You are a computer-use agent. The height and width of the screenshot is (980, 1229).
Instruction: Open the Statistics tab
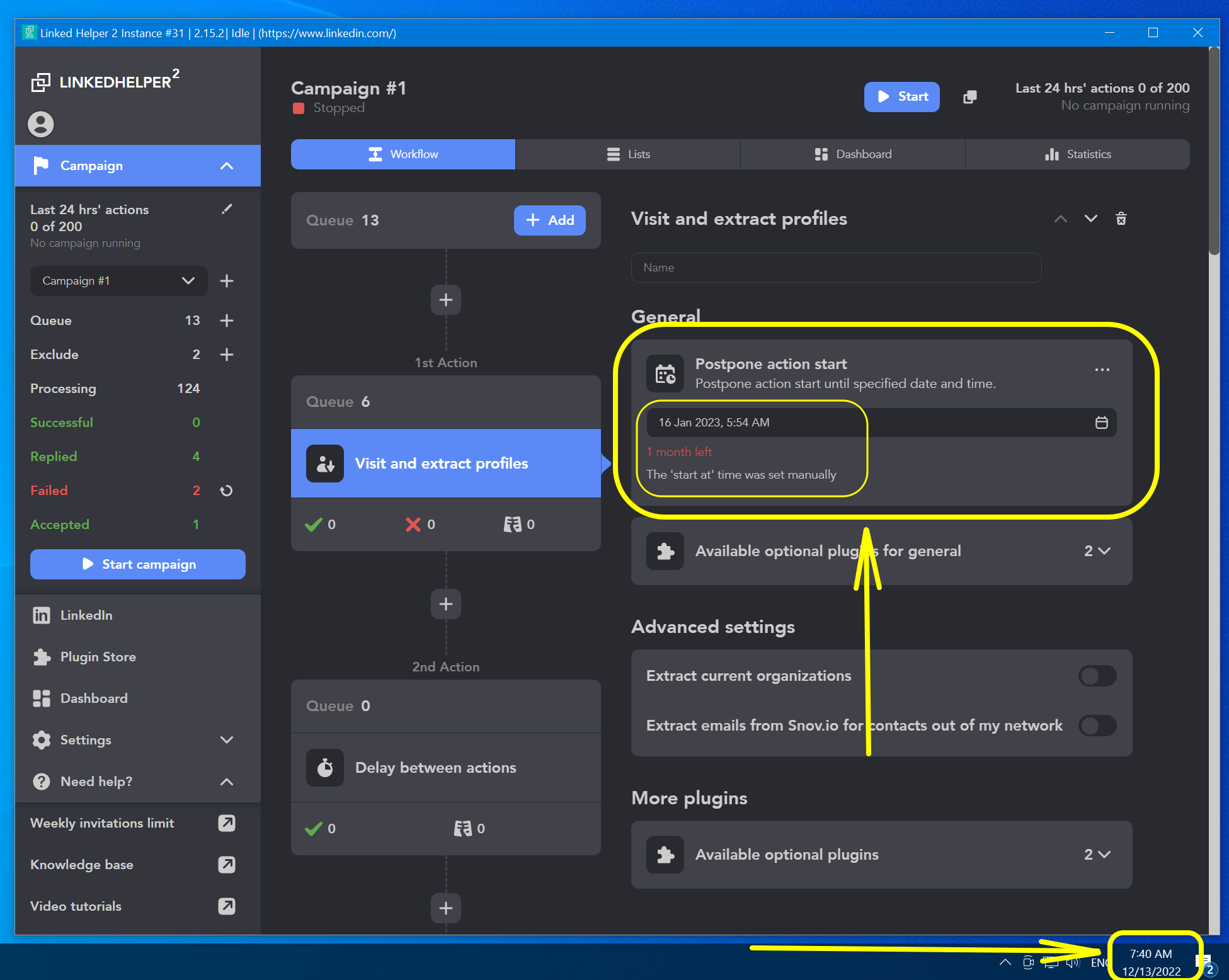(1078, 154)
